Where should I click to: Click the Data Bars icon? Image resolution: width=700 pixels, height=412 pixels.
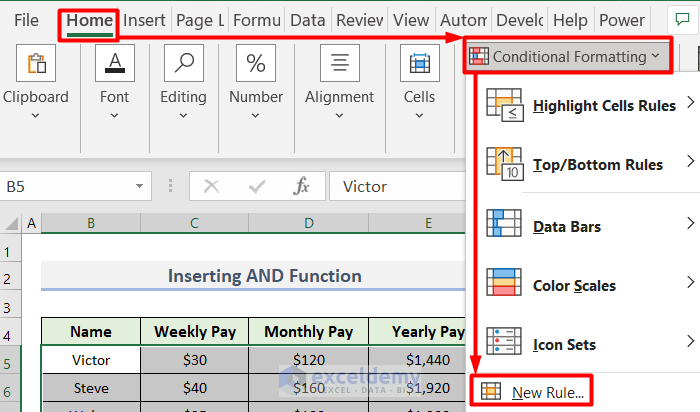coord(504,223)
